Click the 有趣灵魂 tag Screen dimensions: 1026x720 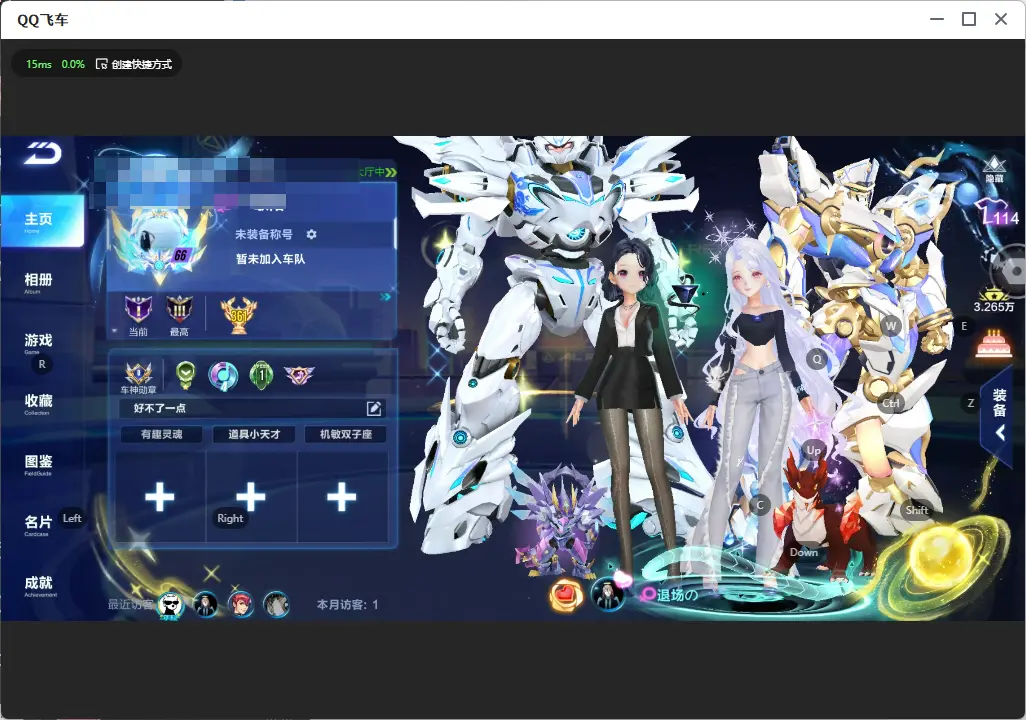[162, 434]
